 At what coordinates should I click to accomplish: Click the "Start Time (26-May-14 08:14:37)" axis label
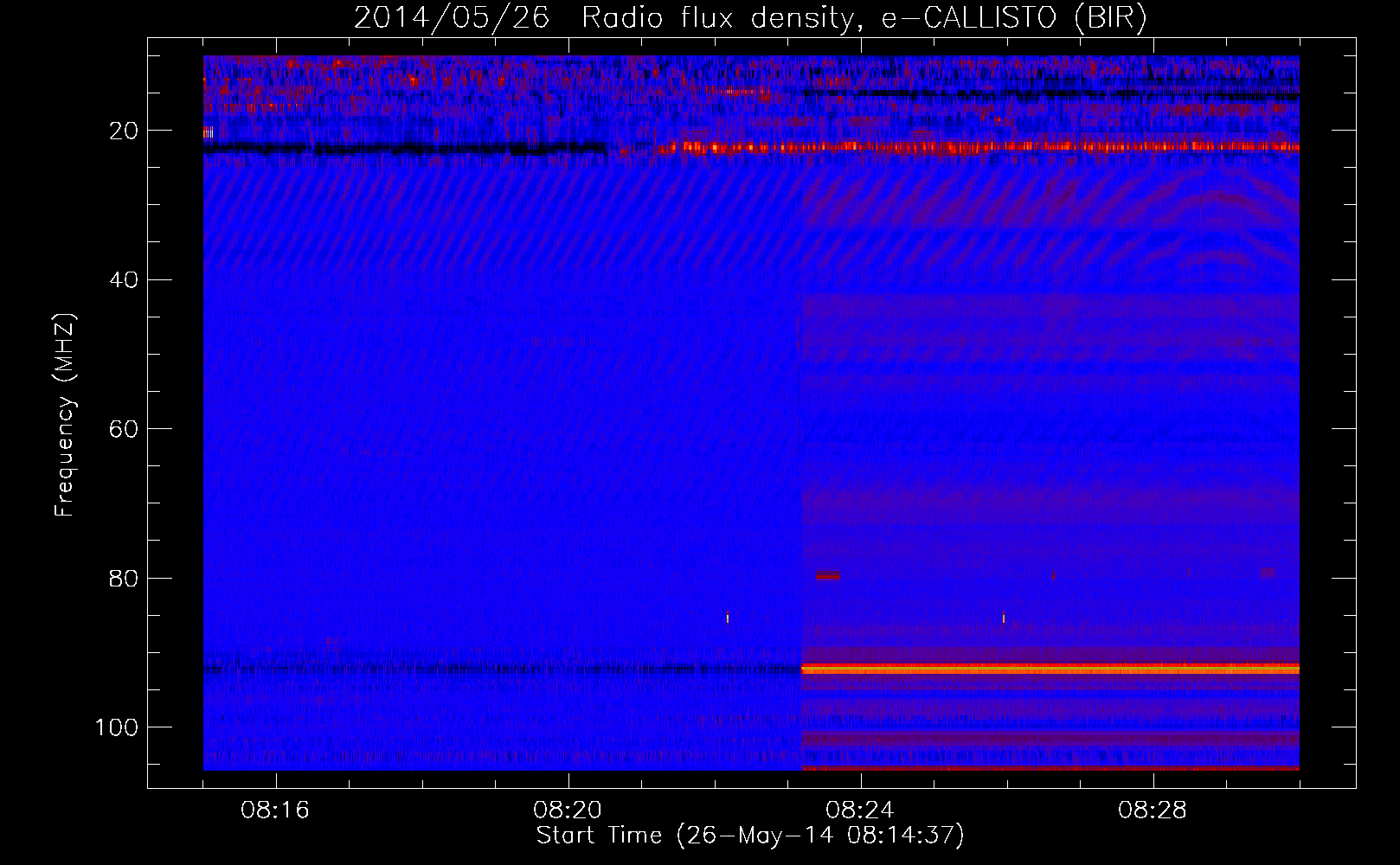[x=750, y=836]
